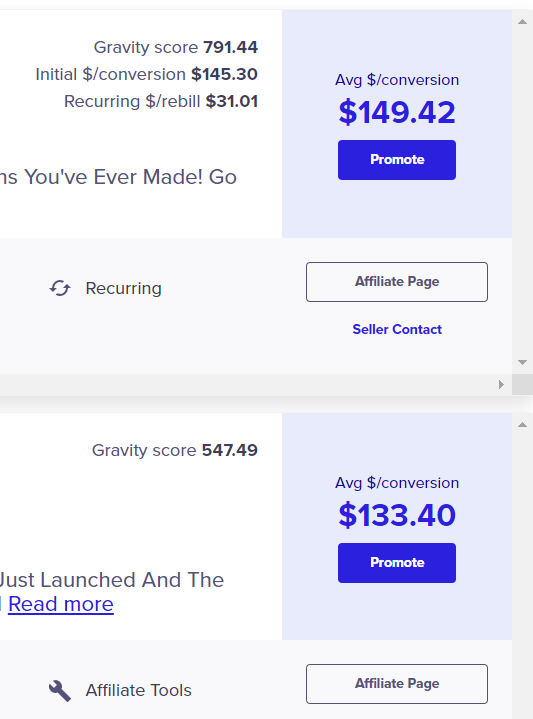Click the first card's scroll down arrow
533x719 pixels.
pos(522,362)
